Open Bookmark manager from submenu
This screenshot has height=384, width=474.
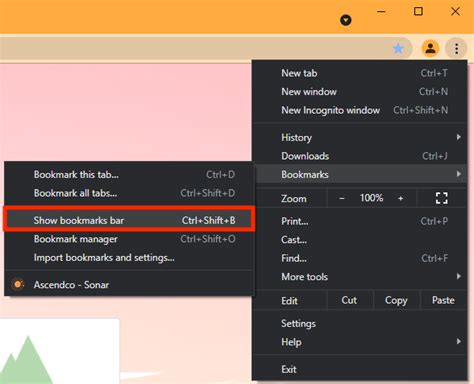pos(129,239)
